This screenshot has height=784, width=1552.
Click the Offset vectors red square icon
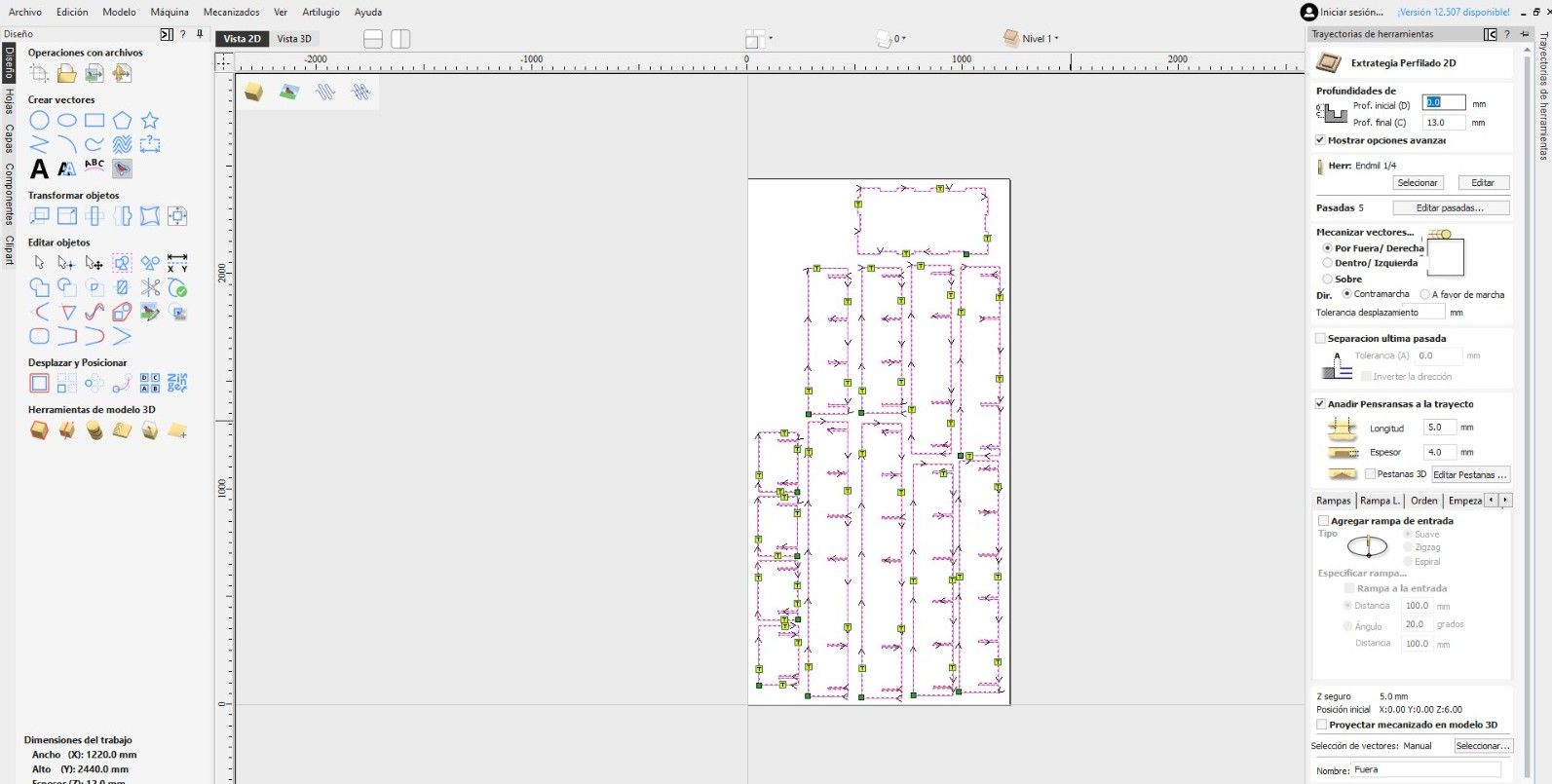(39, 383)
